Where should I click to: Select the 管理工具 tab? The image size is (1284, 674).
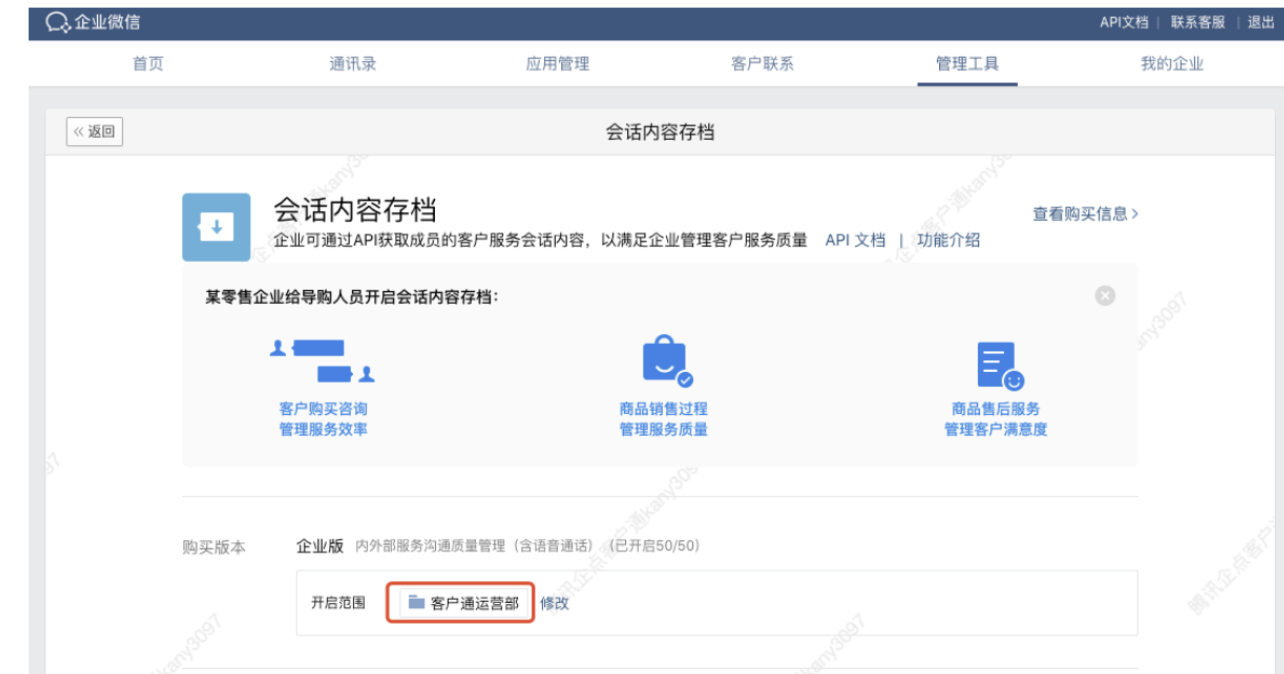click(x=967, y=64)
